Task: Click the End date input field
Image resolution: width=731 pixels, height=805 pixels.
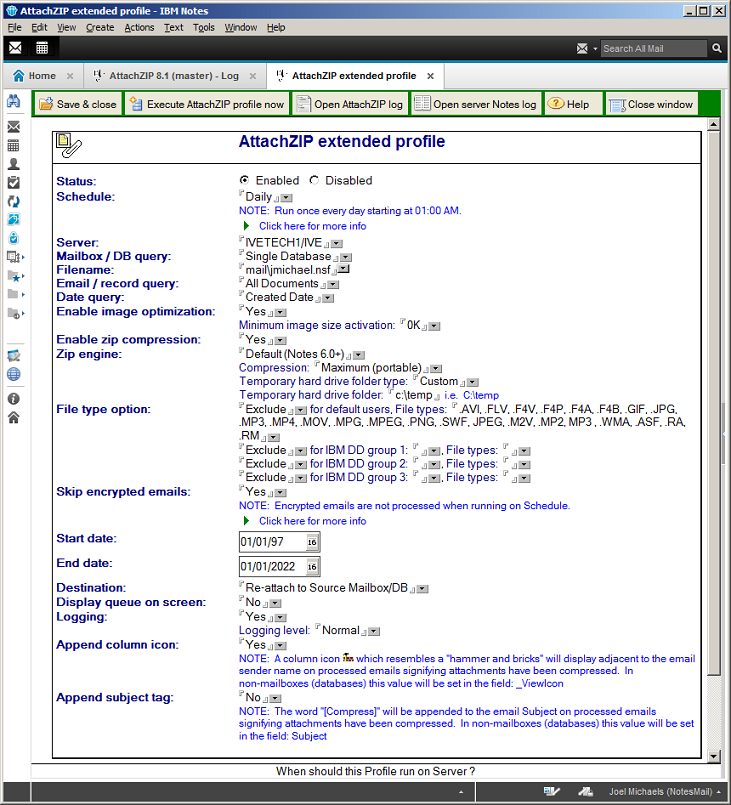Action: click(271, 567)
